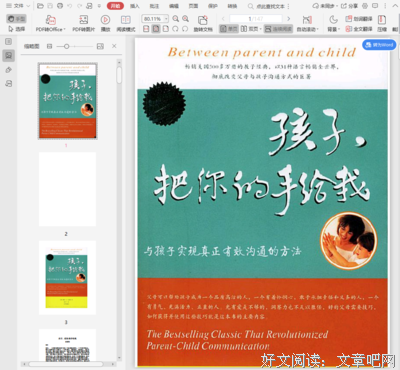The image size is (400, 370).
Task: Click the 播放 play slideshow icon
Action: (x=105, y=24)
